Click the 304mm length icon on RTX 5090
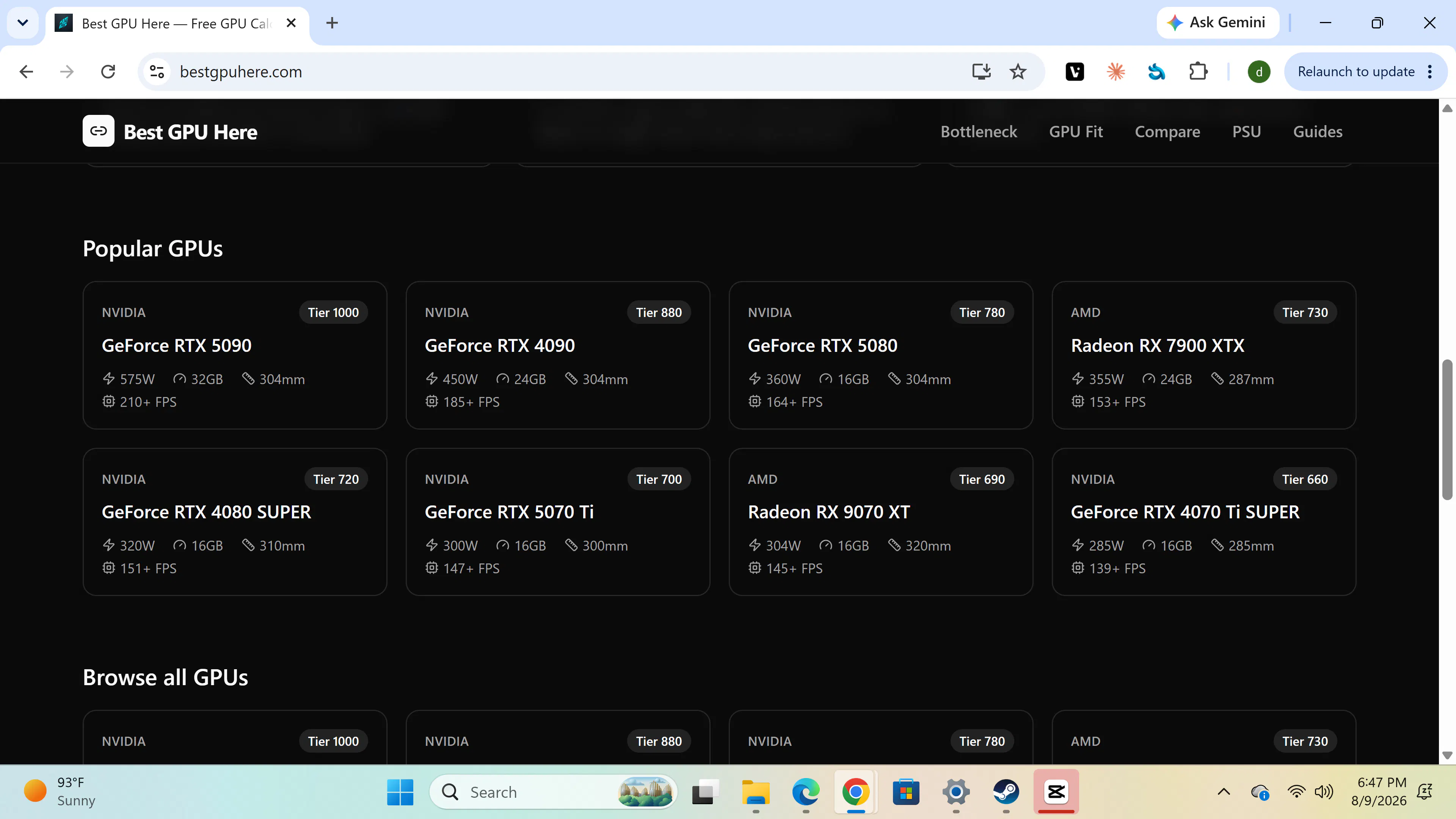The height and width of the screenshot is (819, 1456). point(248,379)
